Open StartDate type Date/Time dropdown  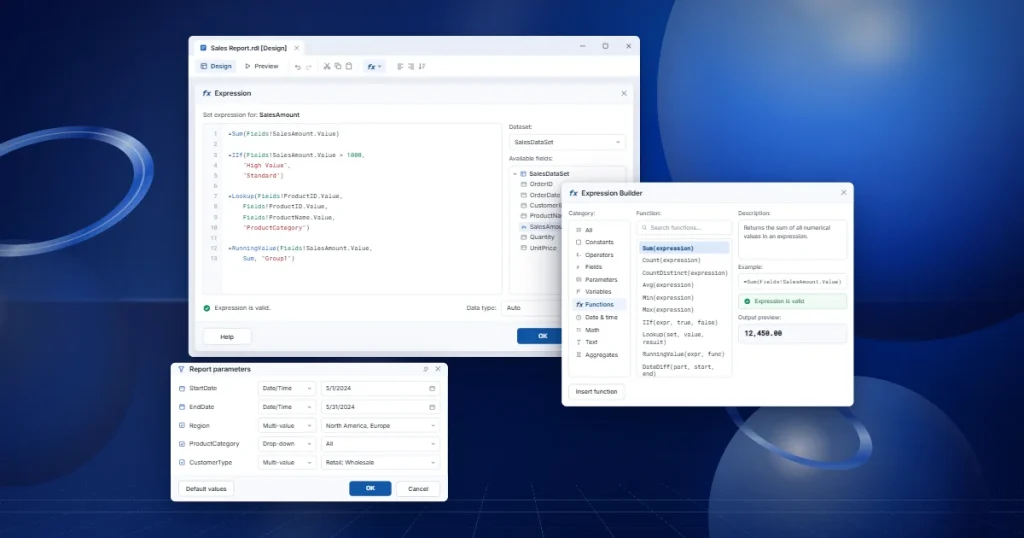tap(287, 388)
